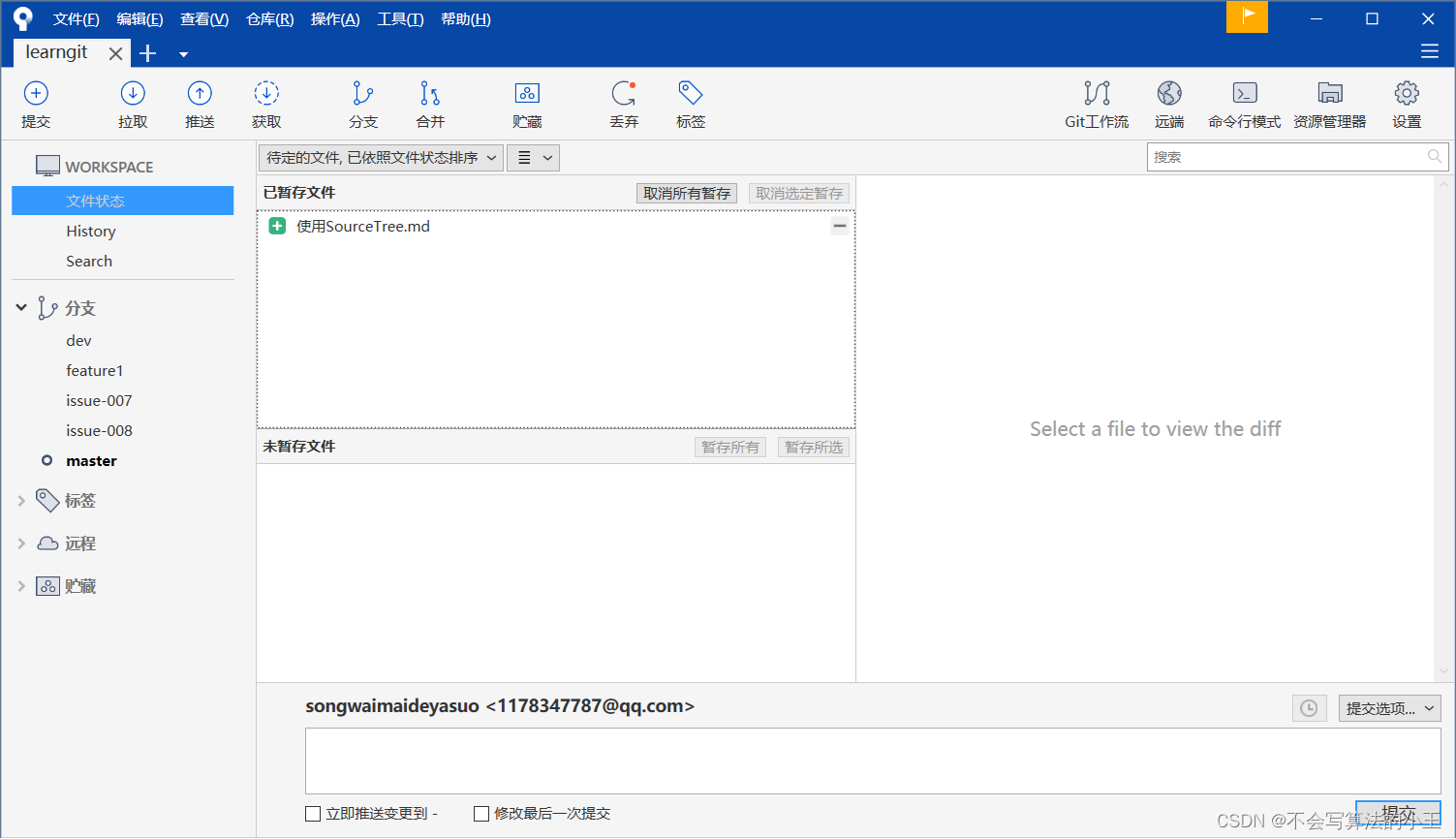Open the 帮助(H) menu
The height and width of the screenshot is (839, 1456).
click(x=466, y=19)
